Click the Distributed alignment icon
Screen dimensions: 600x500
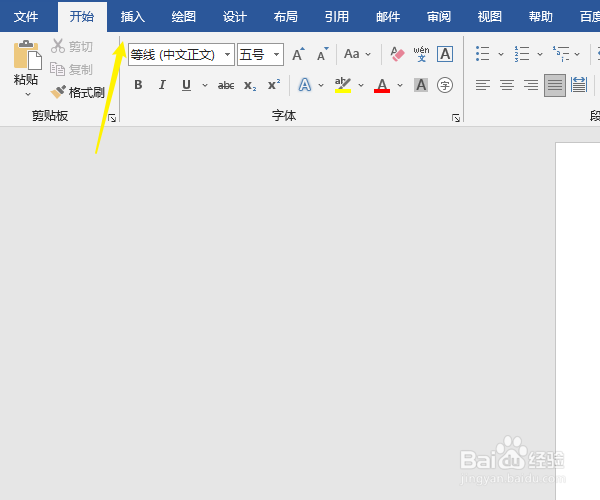579,85
